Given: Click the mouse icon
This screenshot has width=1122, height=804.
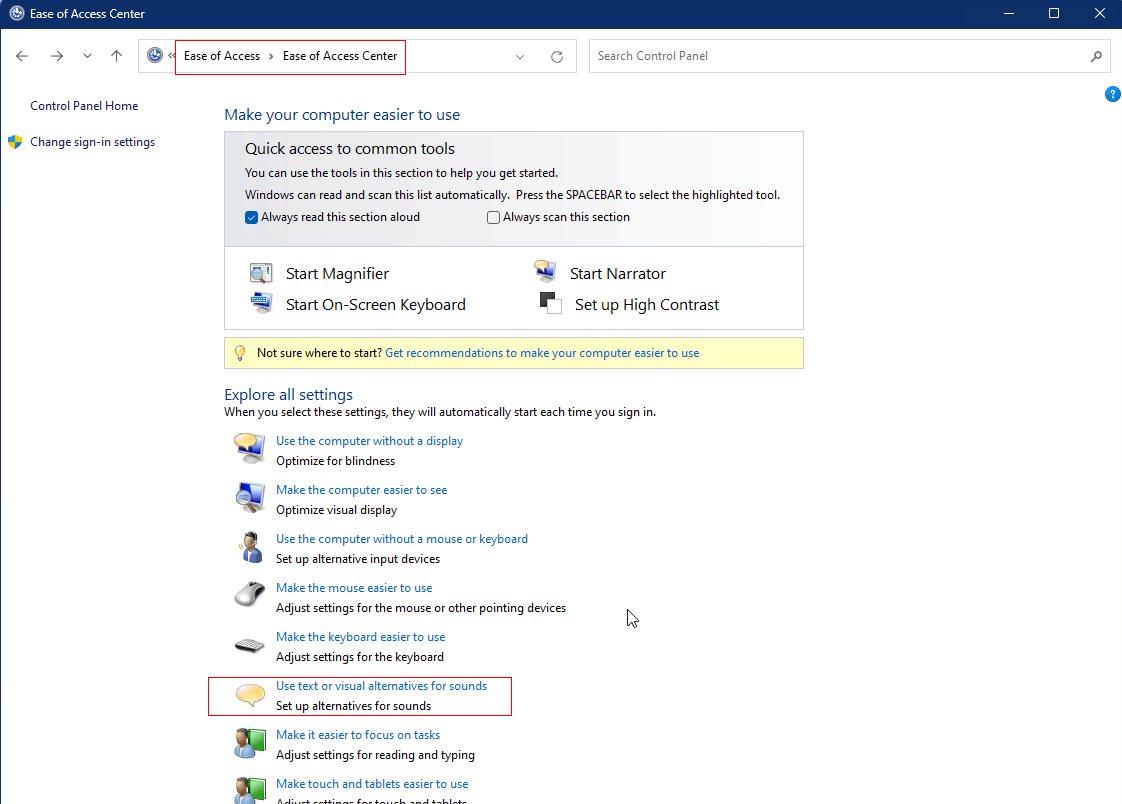Looking at the screenshot, I should point(250,594).
